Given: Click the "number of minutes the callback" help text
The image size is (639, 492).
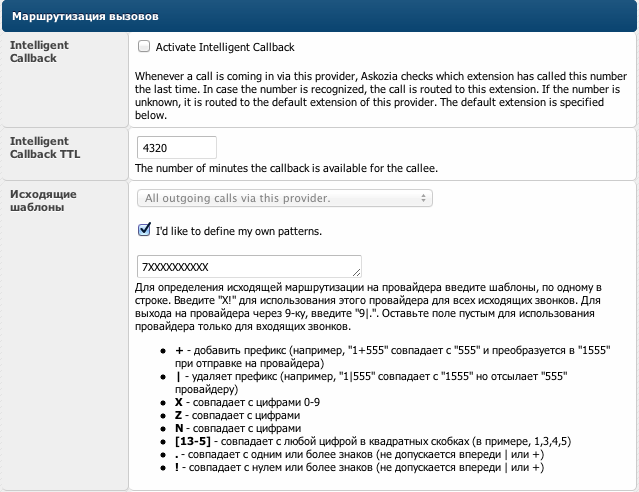Looking at the screenshot, I should click(x=286, y=168).
